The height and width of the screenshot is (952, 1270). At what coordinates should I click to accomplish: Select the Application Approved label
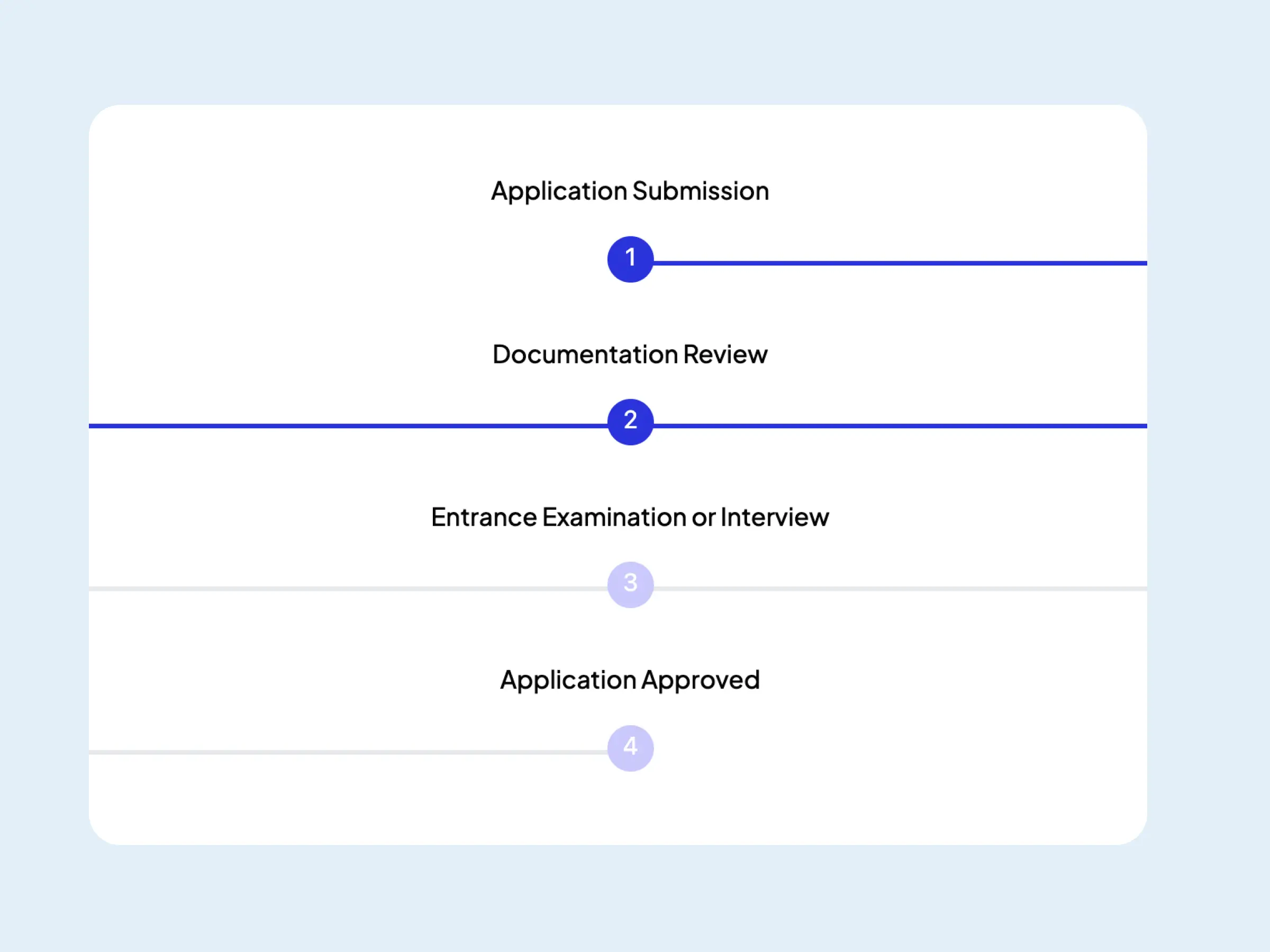coord(629,680)
